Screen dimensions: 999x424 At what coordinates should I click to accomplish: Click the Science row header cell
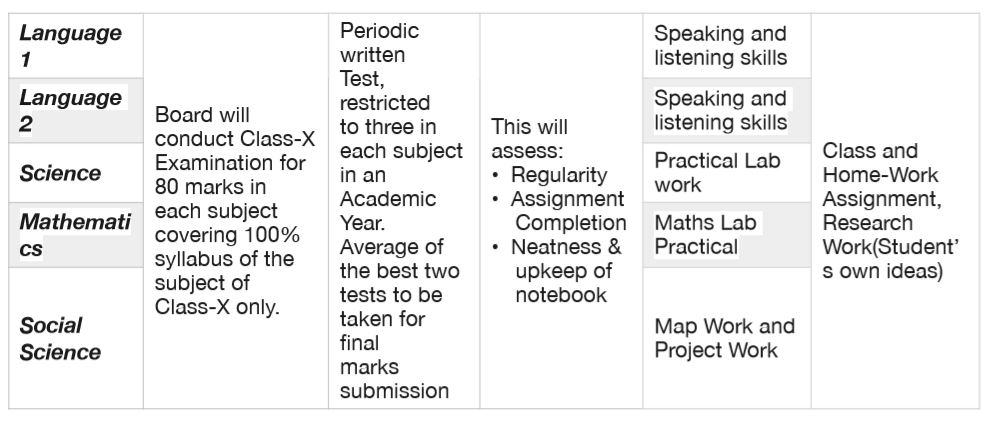(x=61, y=173)
